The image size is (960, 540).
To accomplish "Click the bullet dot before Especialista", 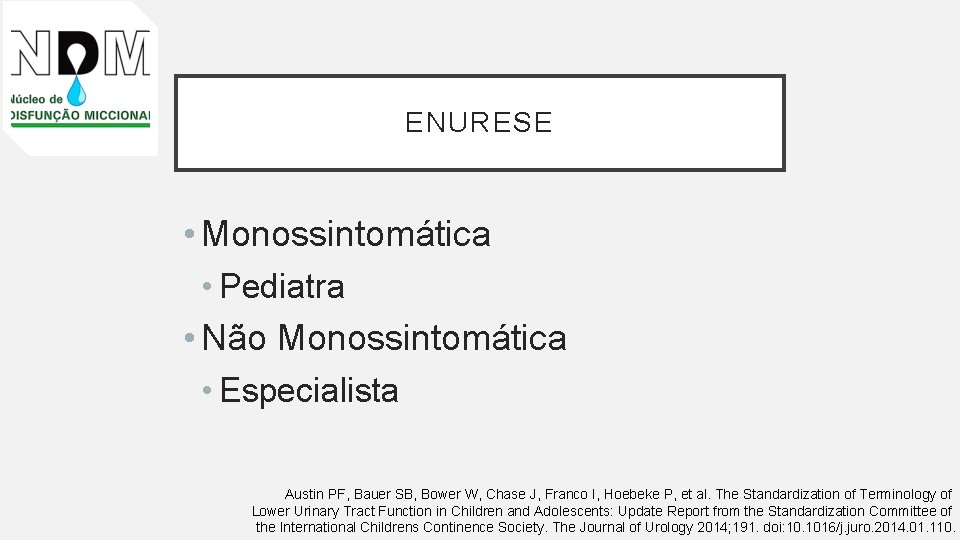I will click(x=207, y=390).
